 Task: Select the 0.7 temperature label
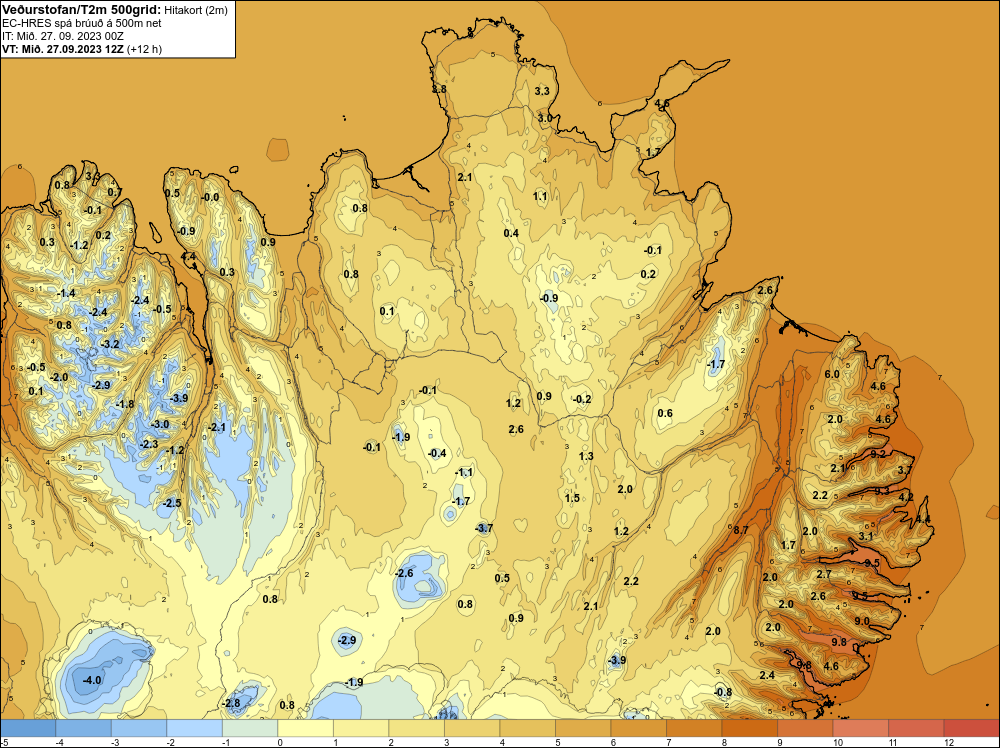115,192
